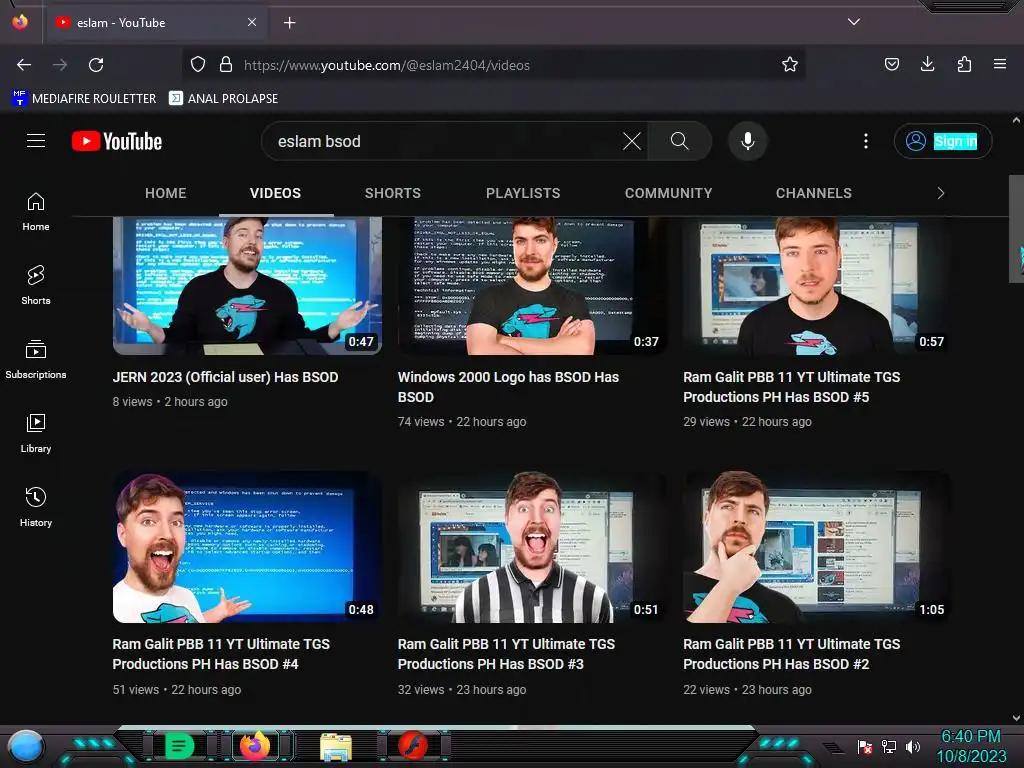This screenshot has height=768, width=1024.
Task: Open title Ram Galit Has BSOD #2
Action: click(x=792, y=654)
